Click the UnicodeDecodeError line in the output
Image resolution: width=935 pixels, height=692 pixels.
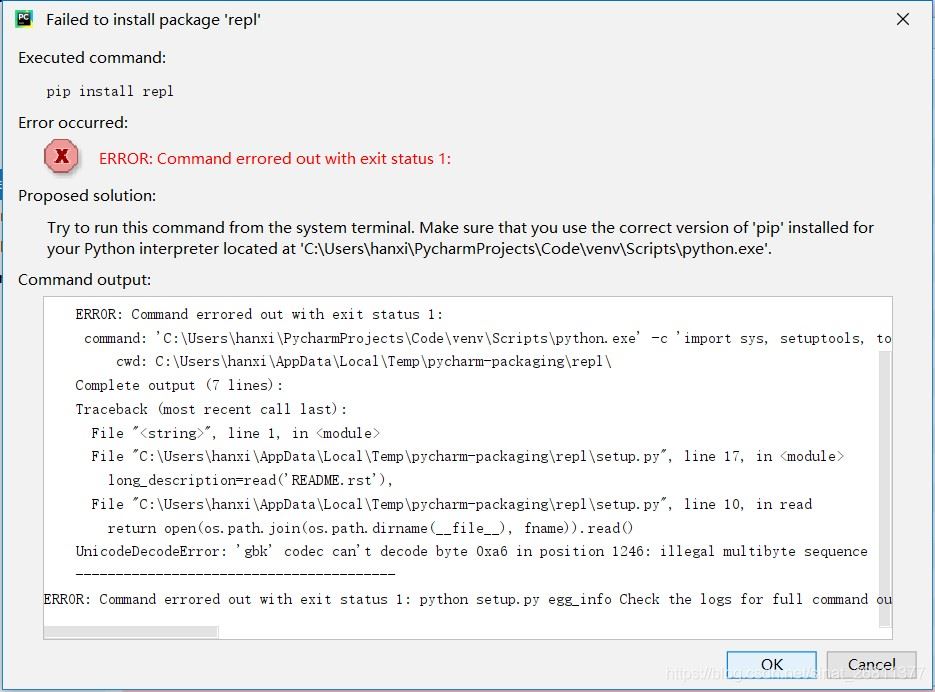[x=471, y=551]
